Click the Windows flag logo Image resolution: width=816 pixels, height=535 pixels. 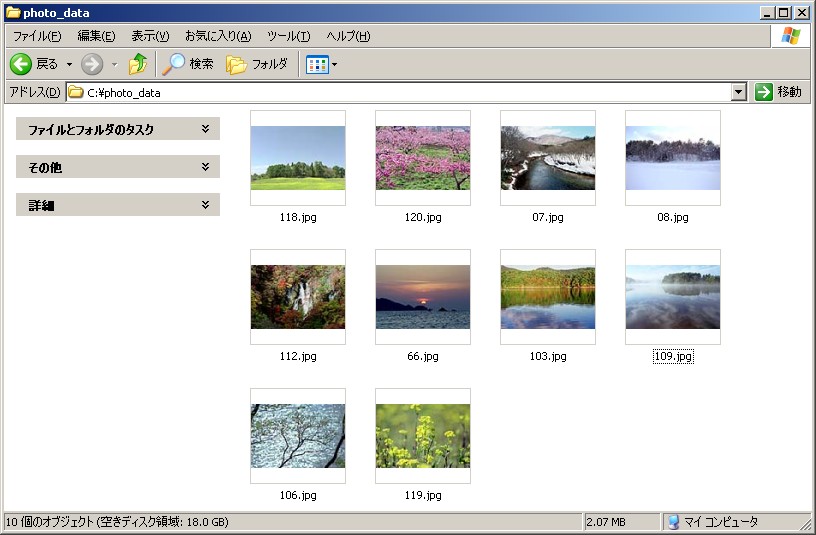(790, 36)
